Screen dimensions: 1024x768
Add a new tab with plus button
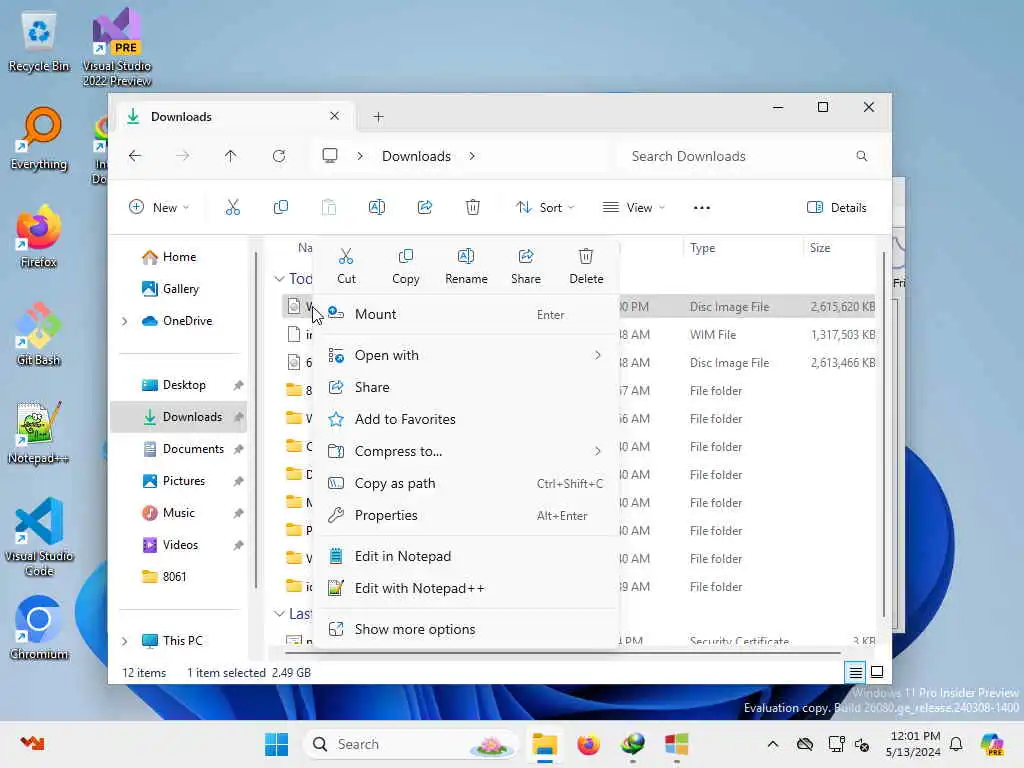click(x=378, y=117)
